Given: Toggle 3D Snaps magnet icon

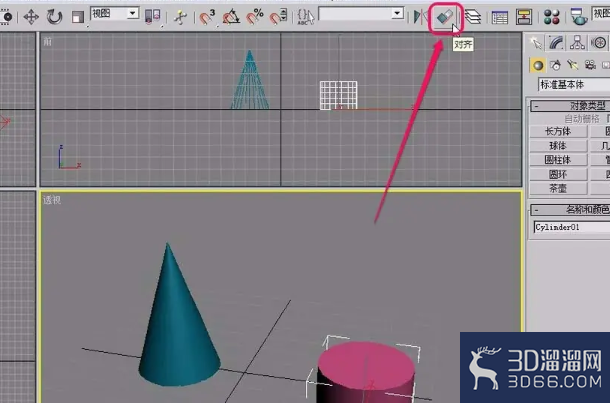Looking at the screenshot, I should 207,17.
